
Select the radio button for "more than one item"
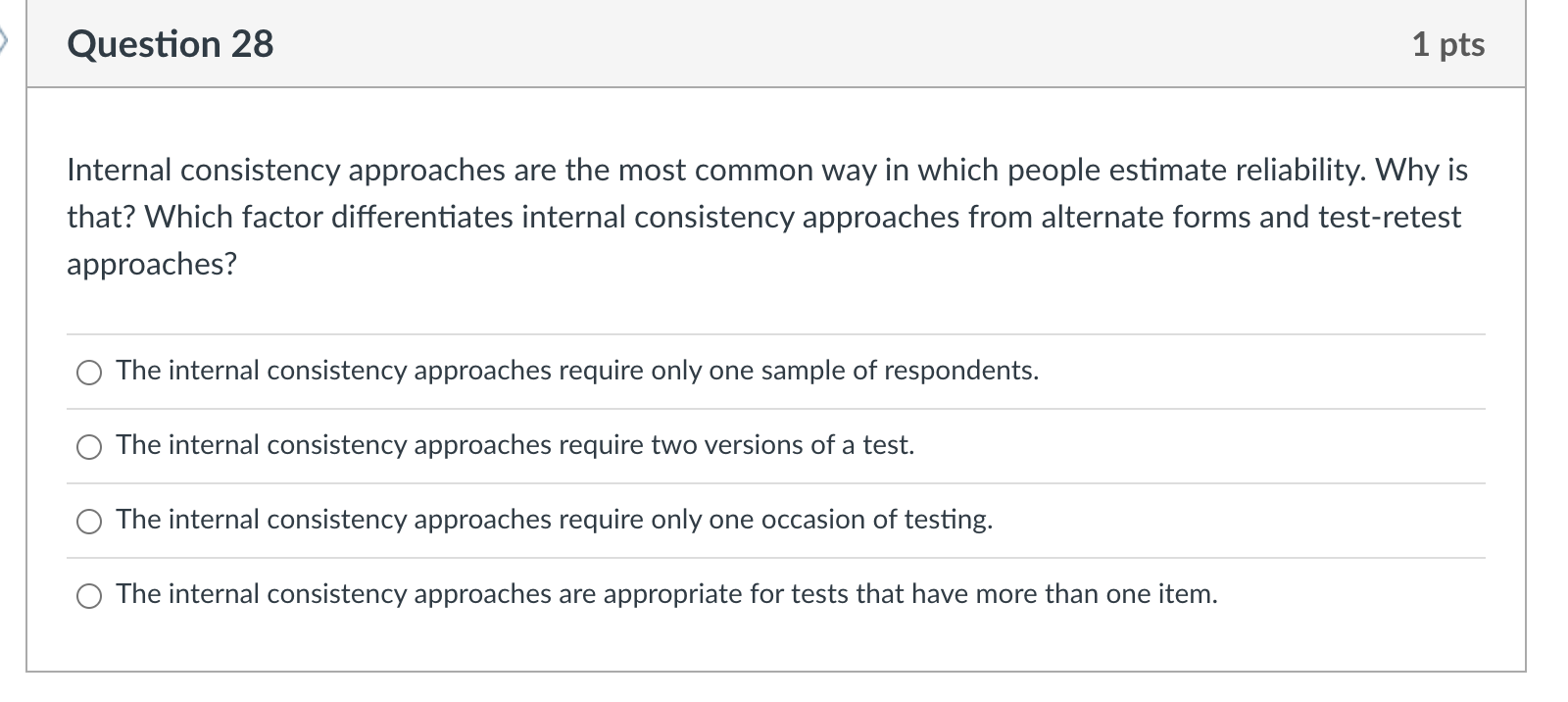coord(88,595)
